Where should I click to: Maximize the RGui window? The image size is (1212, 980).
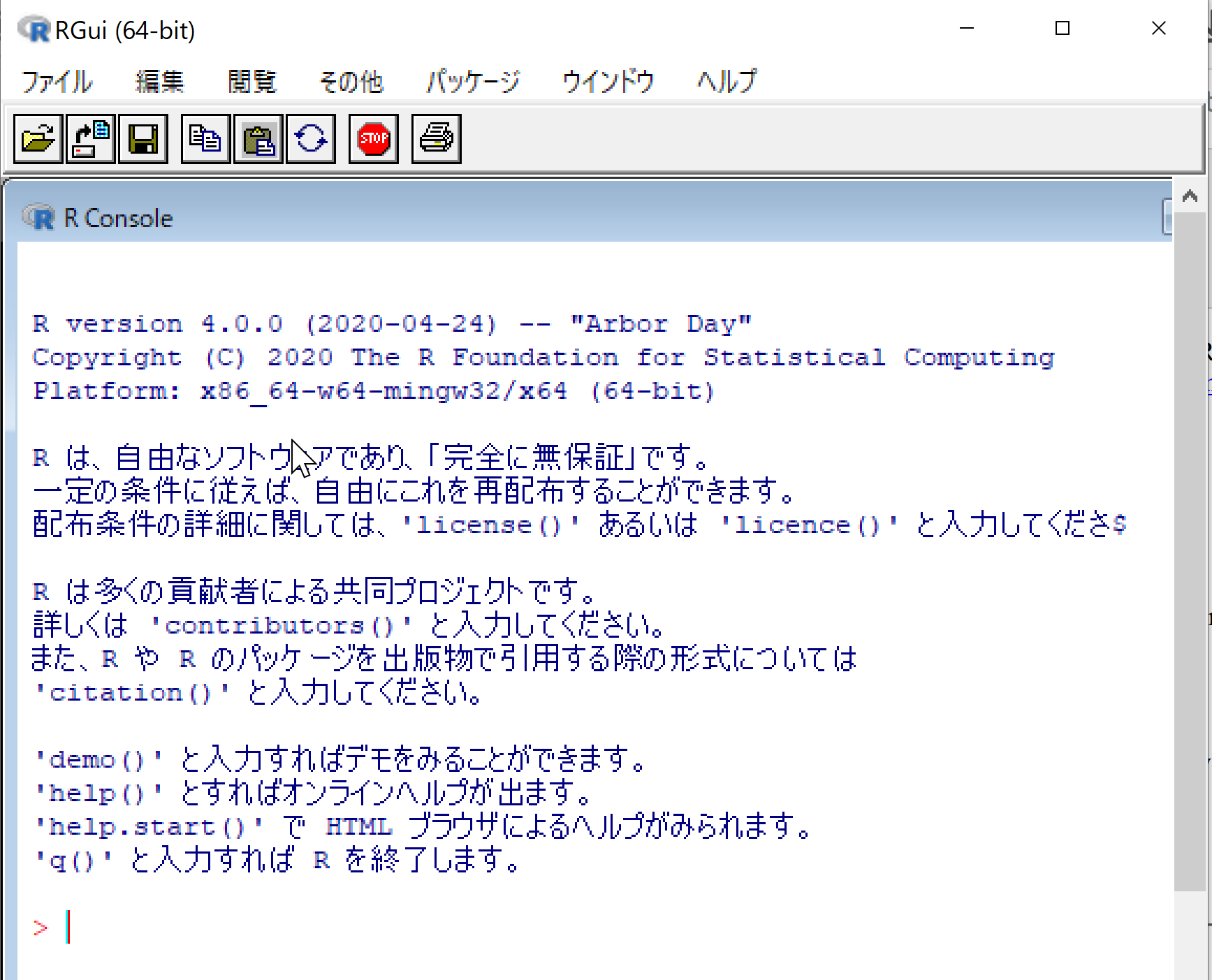click(x=1063, y=29)
